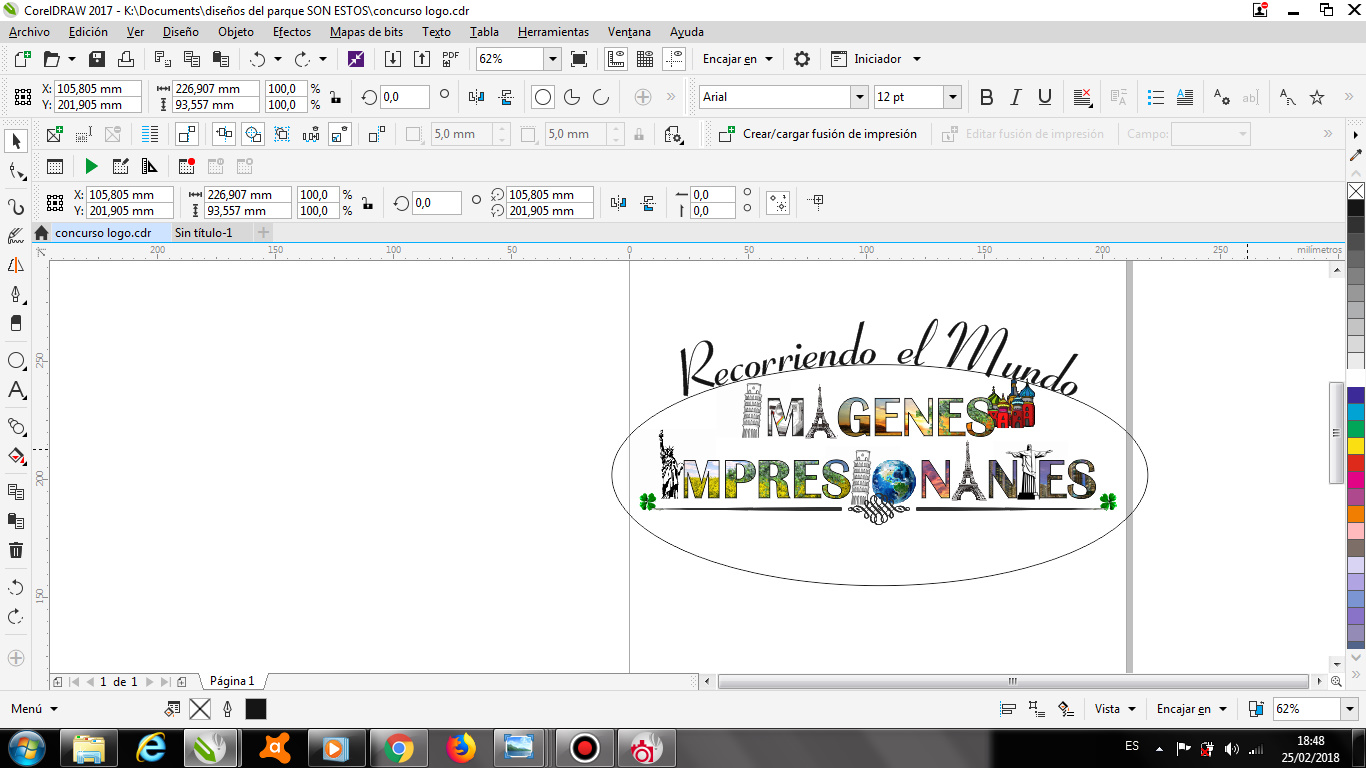The height and width of the screenshot is (768, 1366).
Task: Open the font name Arial dropdown
Action: click(859, 97)
